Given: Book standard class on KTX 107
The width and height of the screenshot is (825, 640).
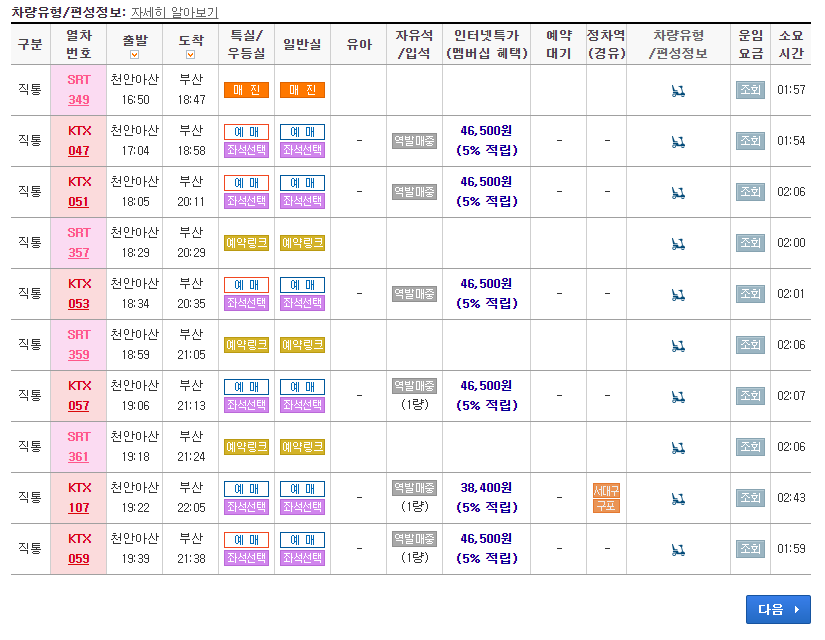Looking at the screenshot, I should 302,489.
